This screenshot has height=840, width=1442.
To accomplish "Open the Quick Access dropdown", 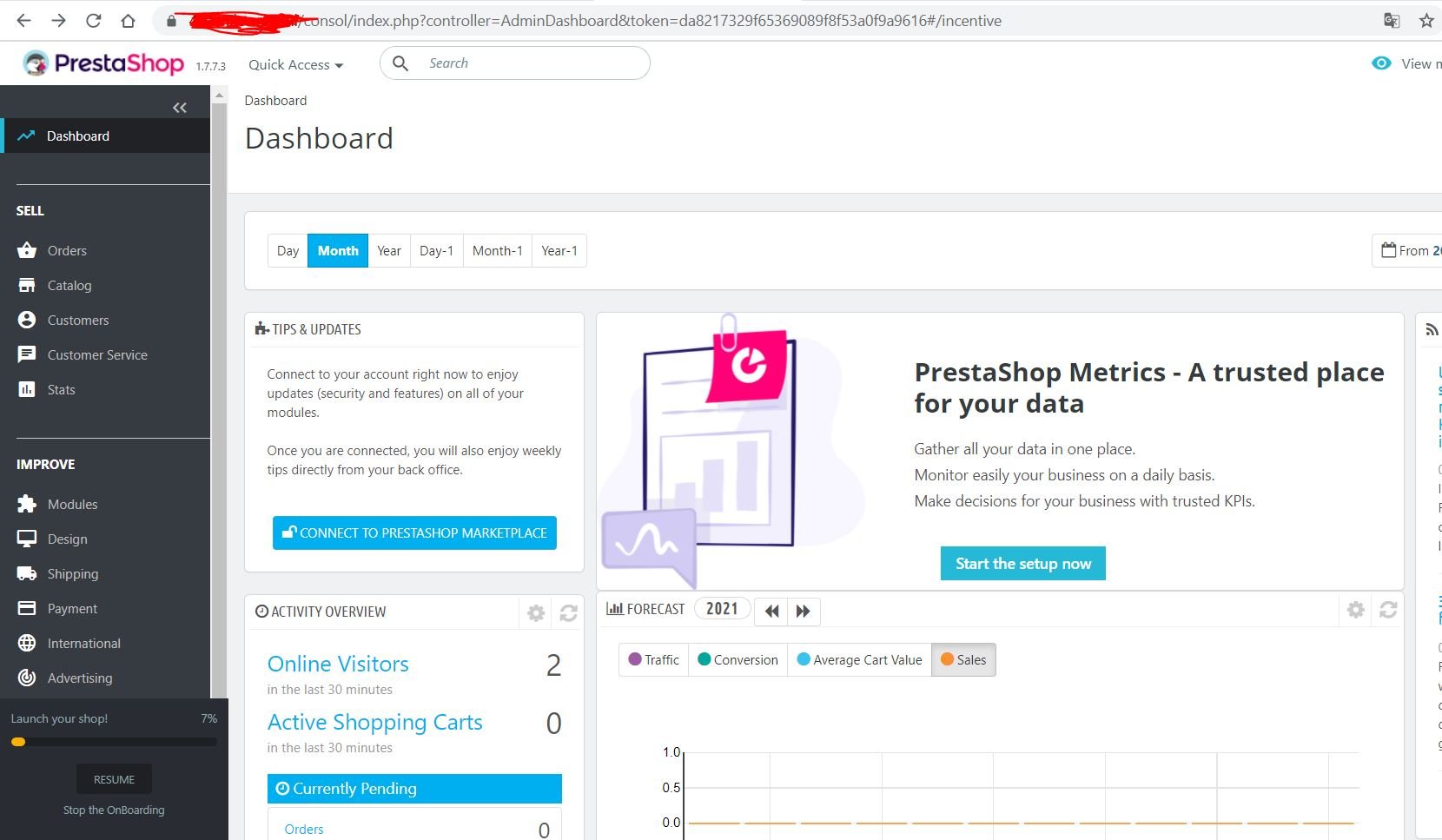I will 295,64.
